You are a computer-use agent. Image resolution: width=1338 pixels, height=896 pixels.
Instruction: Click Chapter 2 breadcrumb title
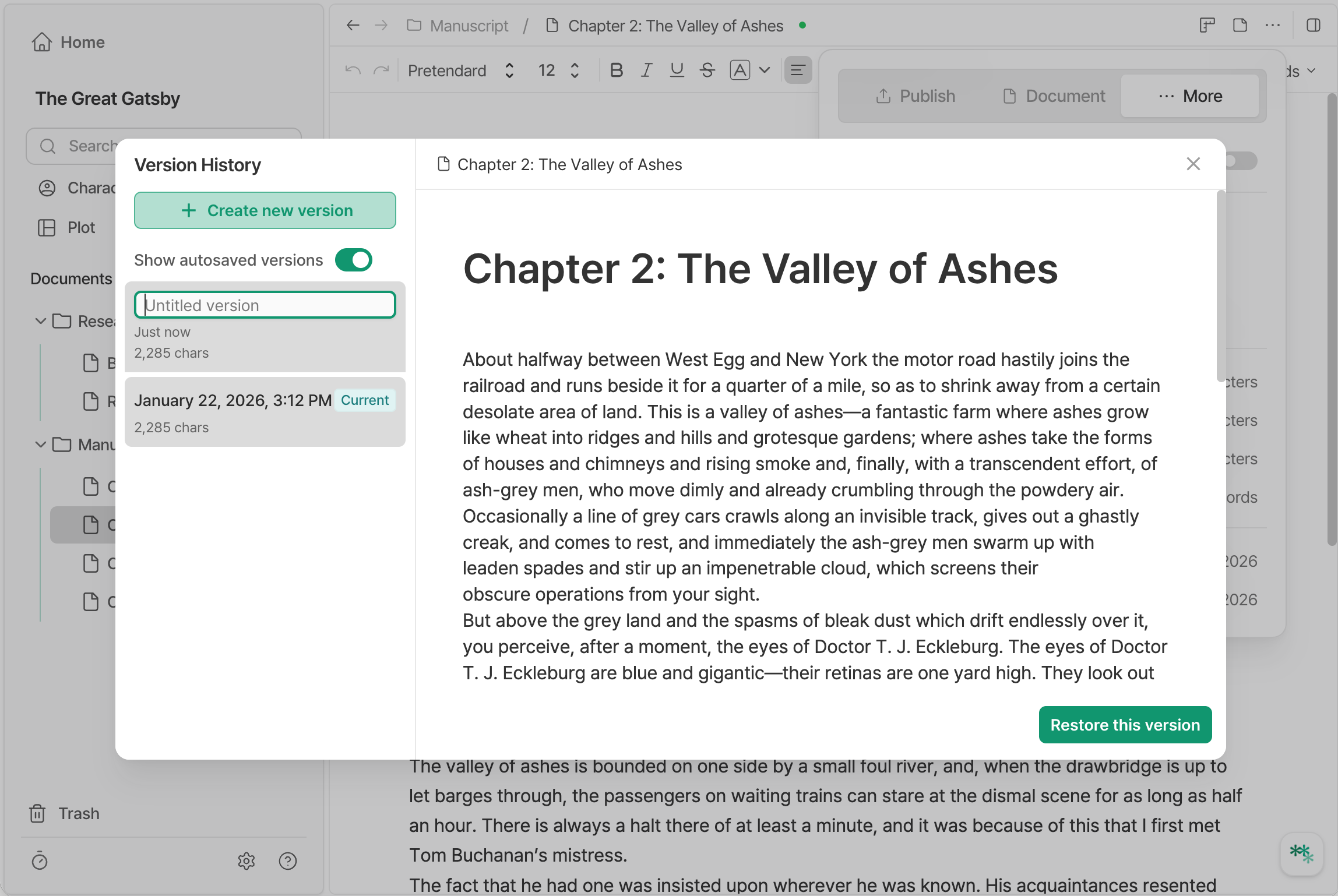point(675,26)
